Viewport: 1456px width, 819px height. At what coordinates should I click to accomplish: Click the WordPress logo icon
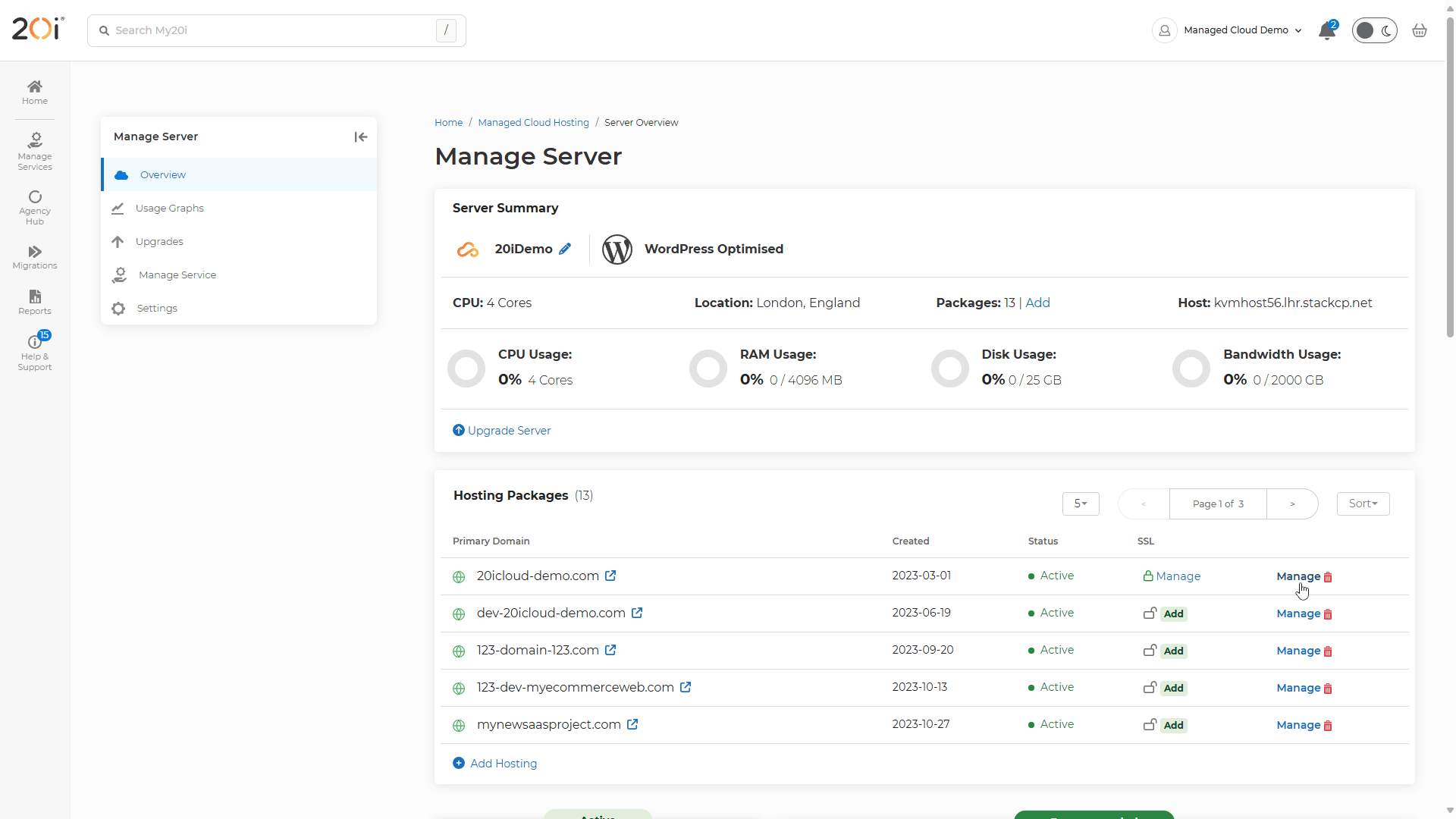[617, 249]
